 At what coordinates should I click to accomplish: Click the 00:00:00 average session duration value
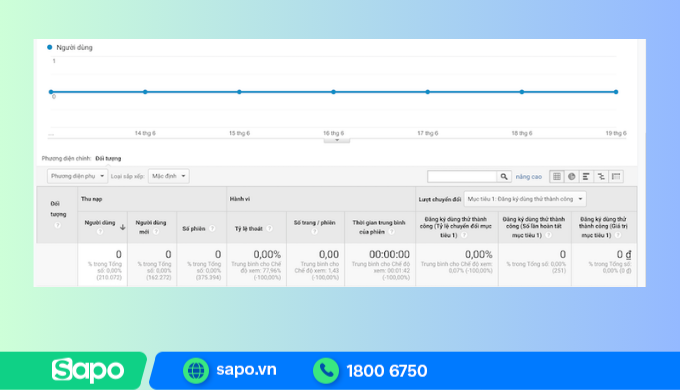[389, 254]
